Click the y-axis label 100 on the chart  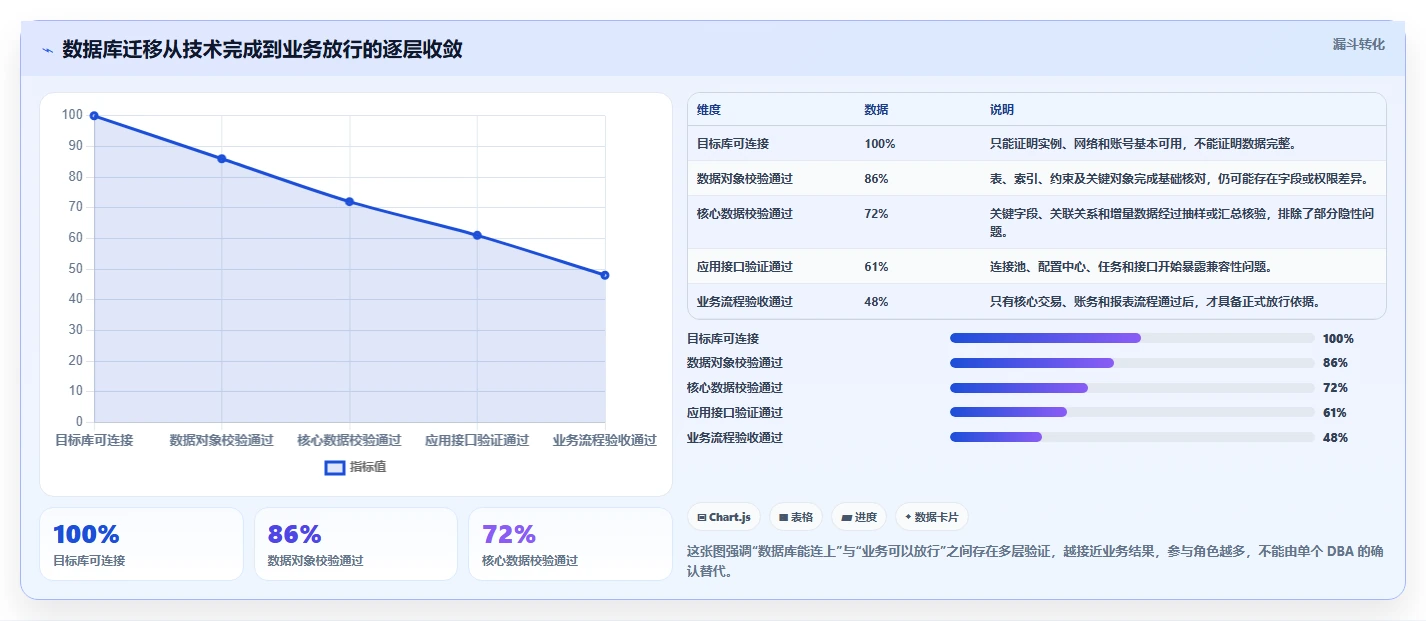pos(72,115)
